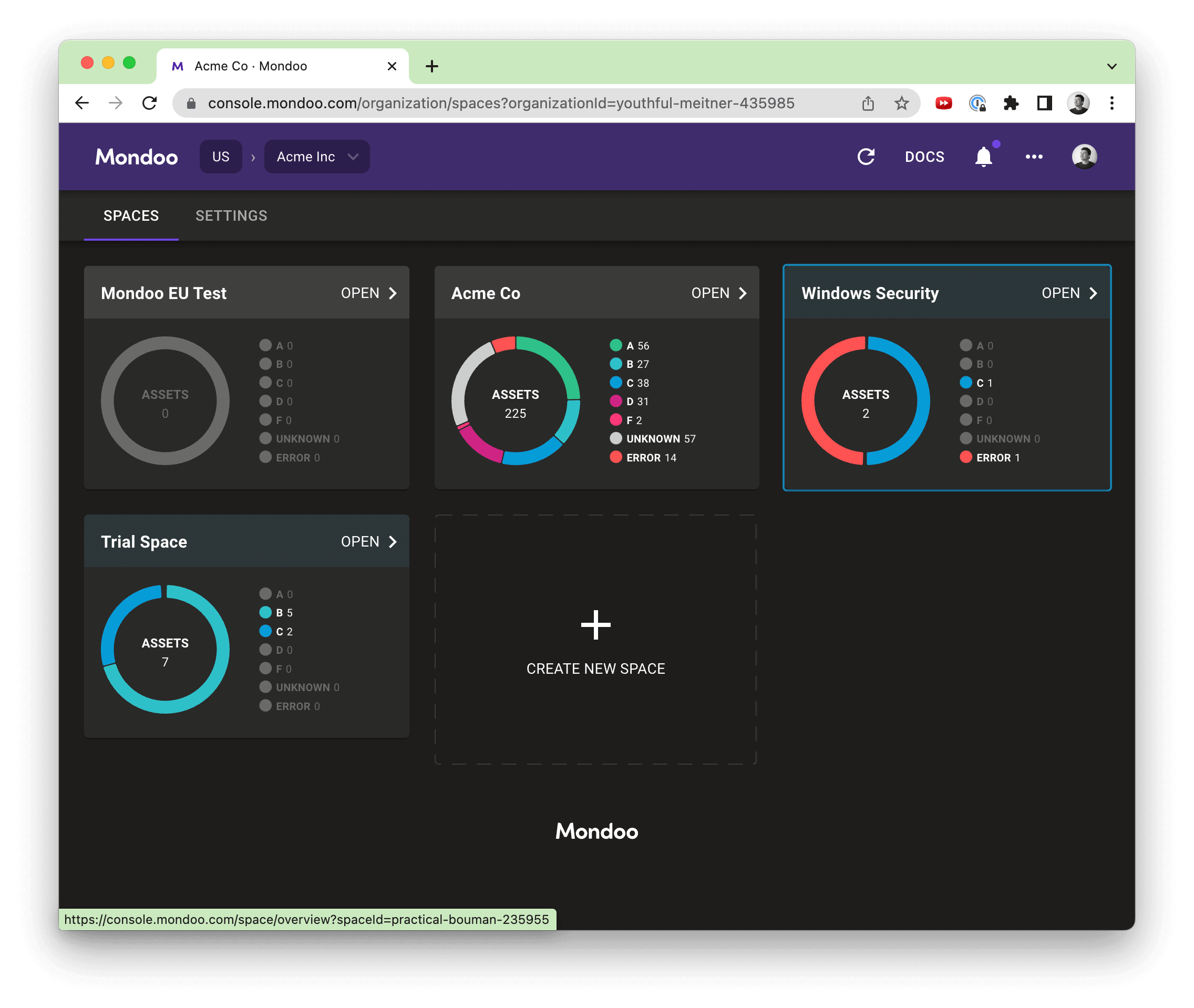
Task: Click the Mondoo logo in the header
Action: click(x=137, y=157)
